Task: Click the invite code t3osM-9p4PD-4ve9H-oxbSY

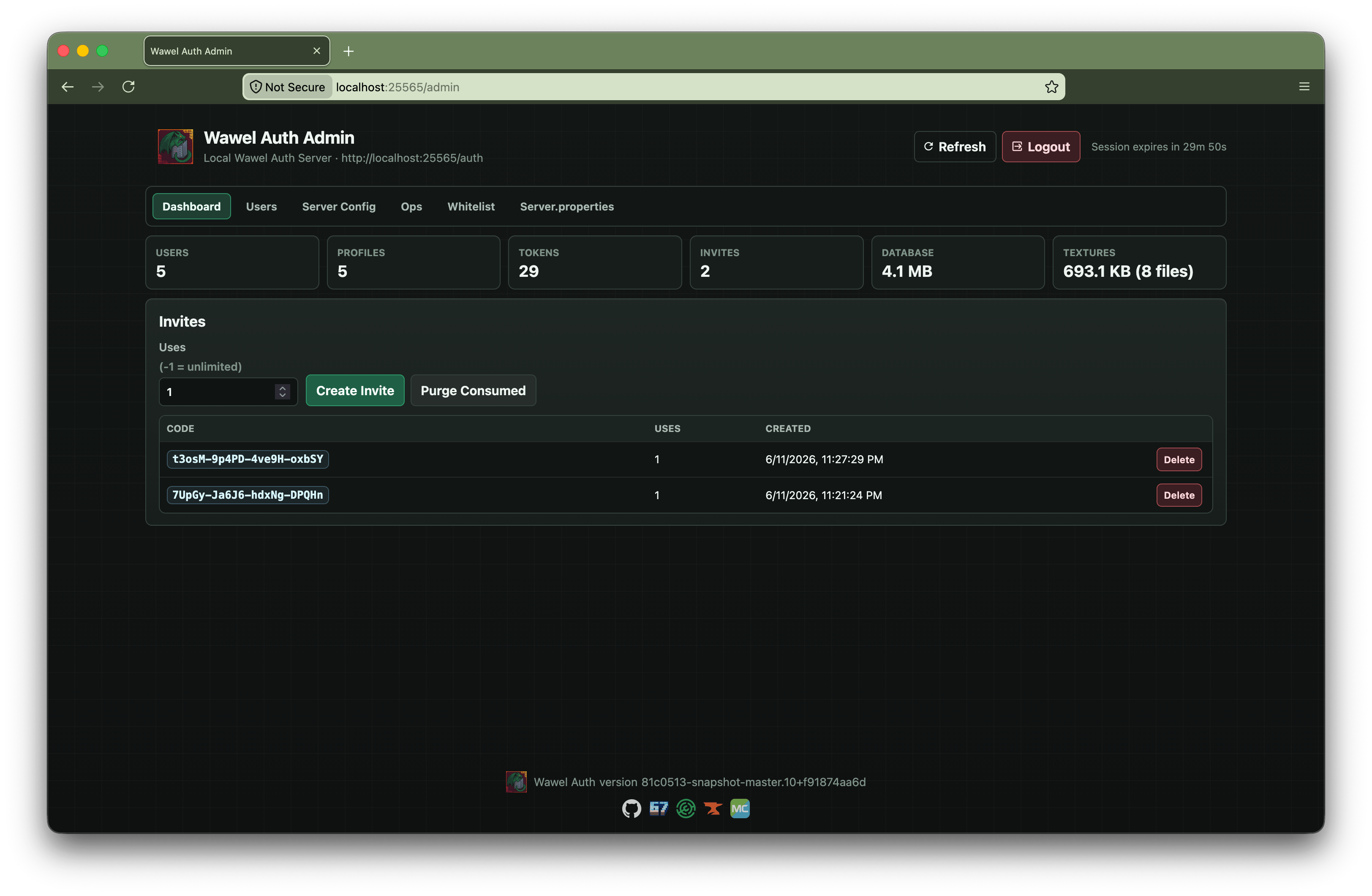Action: pos(247,459)
